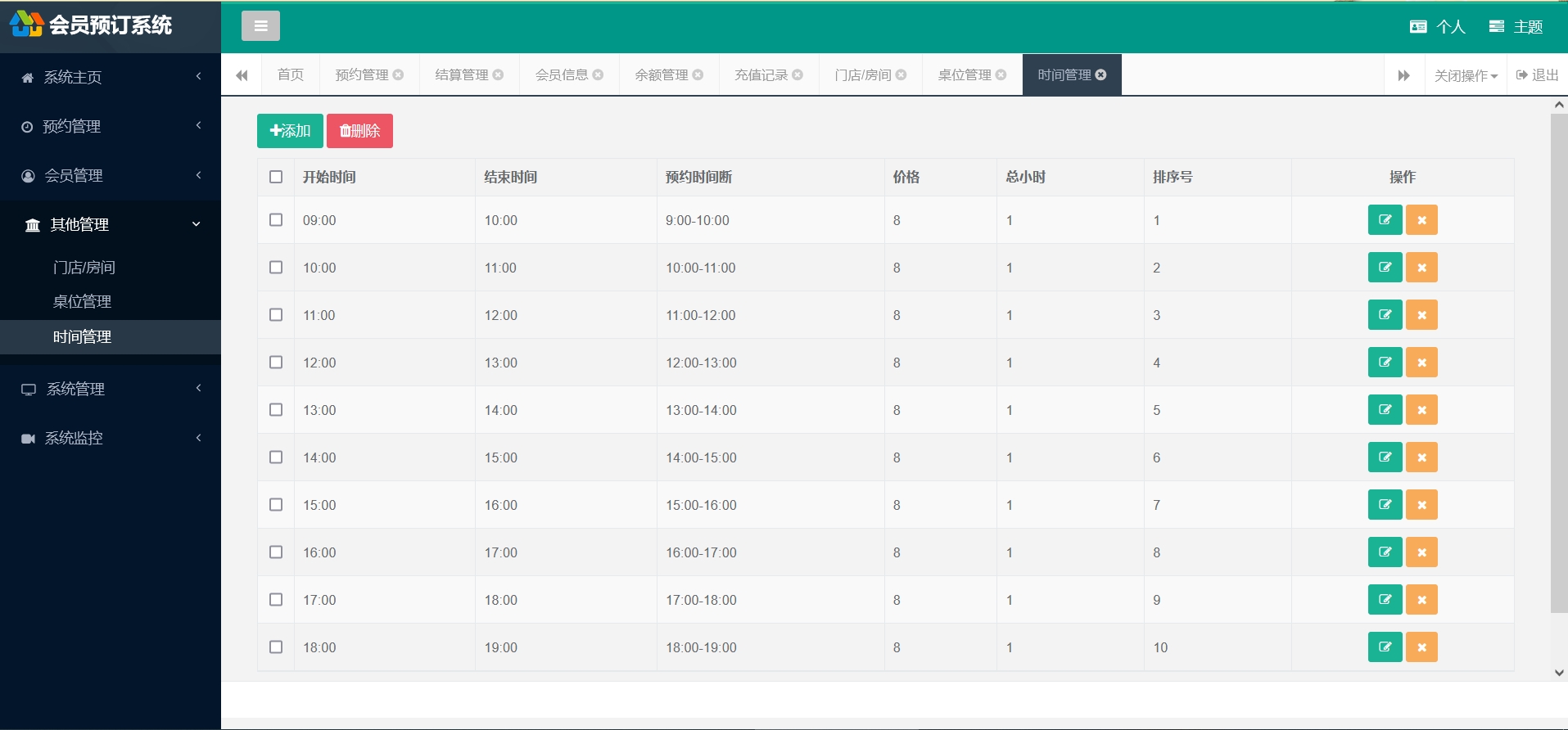Open 门店/房间 in the sidebar submenu
The width and height of the screenshot is (1568, 730).
tap(84, 268)
